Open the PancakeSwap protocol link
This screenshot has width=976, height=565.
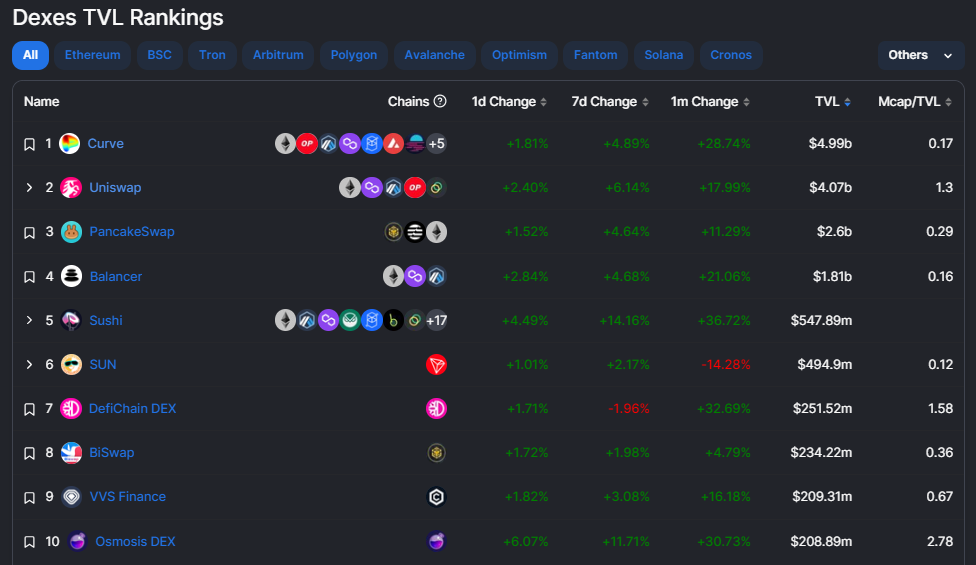pos(132,231)
